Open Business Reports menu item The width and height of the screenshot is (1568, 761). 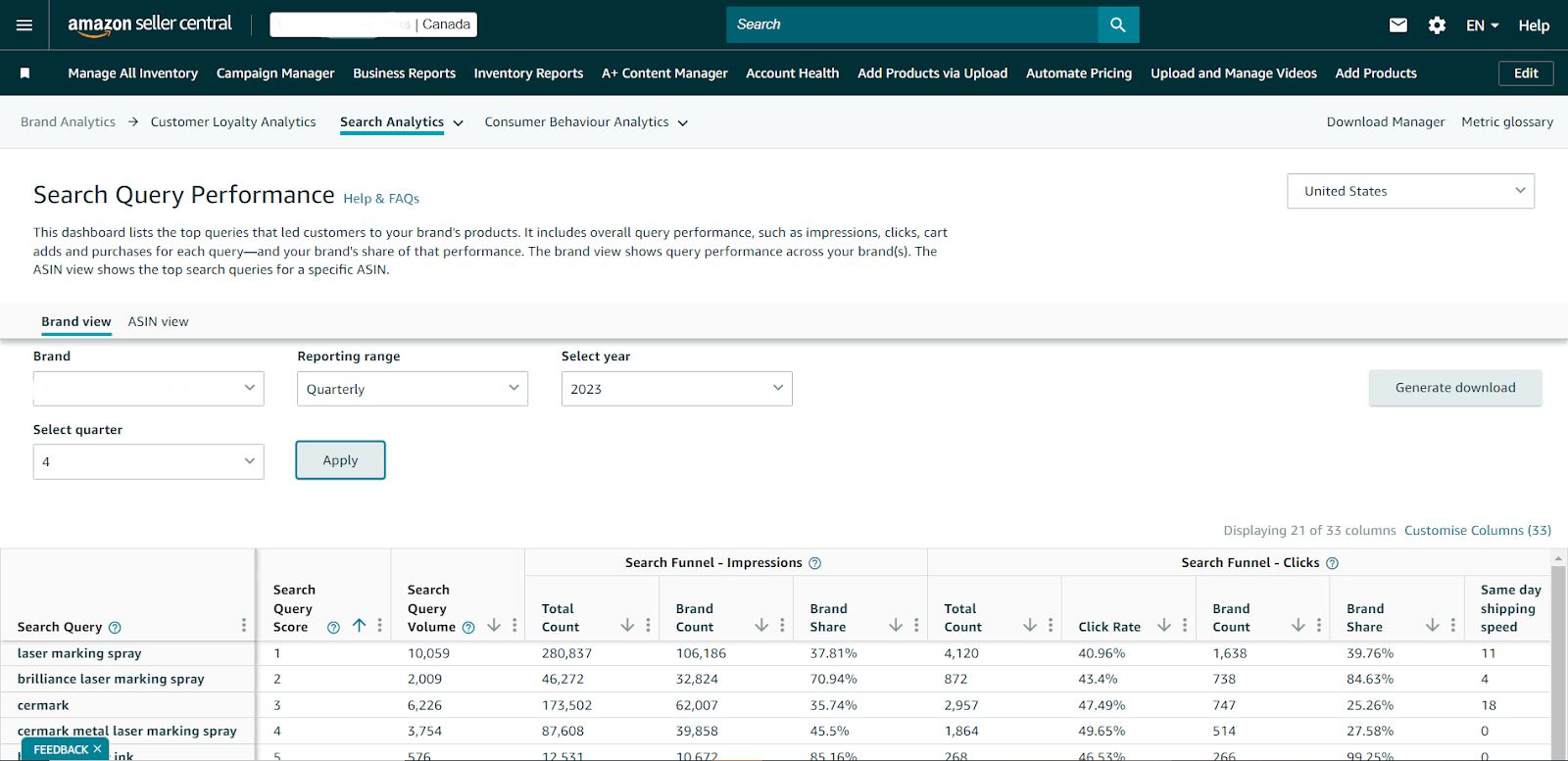tap(404, 73)
